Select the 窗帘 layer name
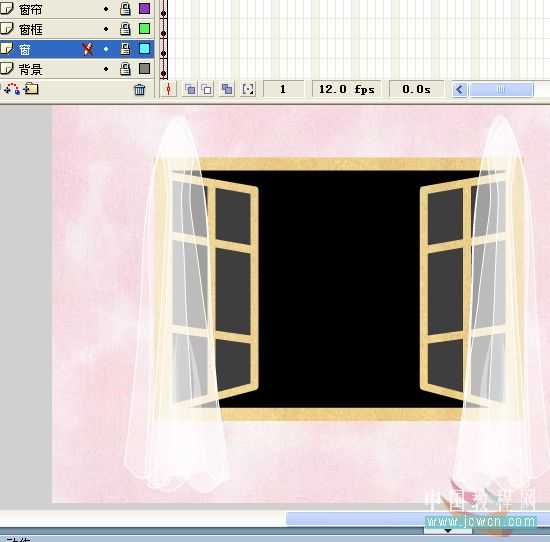The height and width of the screenshot is (542, 550). 31,9
